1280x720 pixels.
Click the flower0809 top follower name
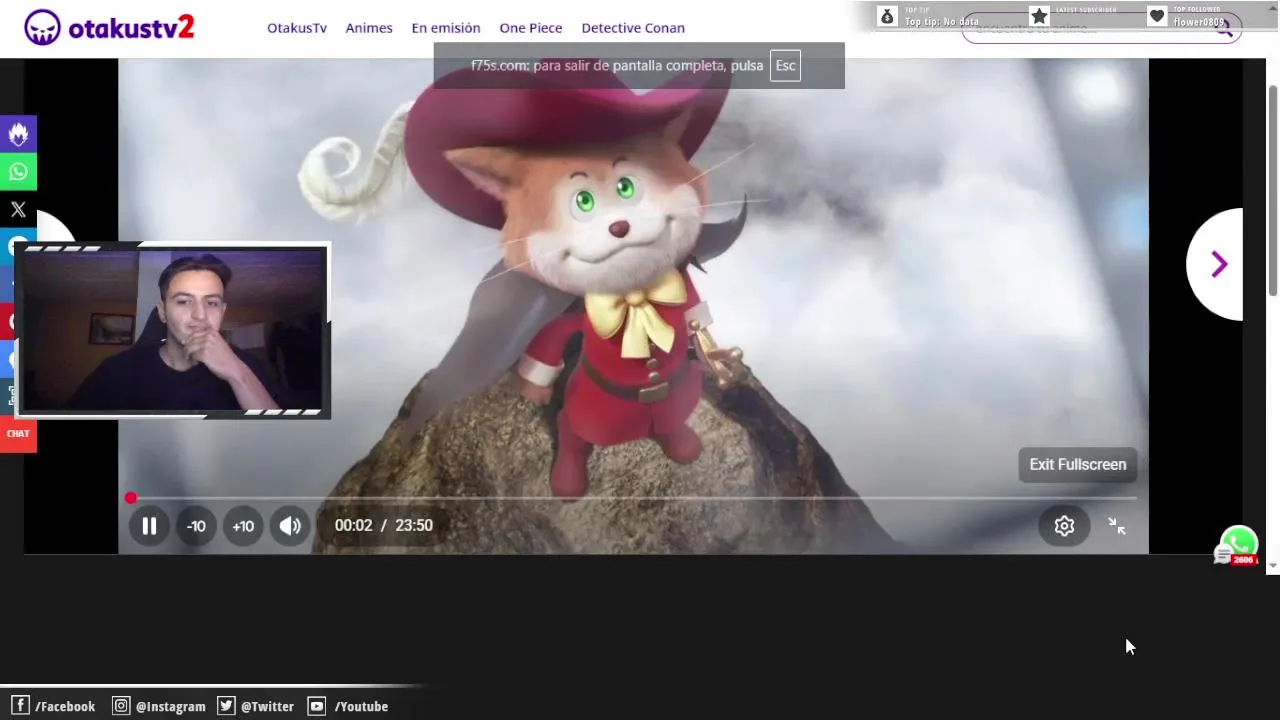point(1199,22)
